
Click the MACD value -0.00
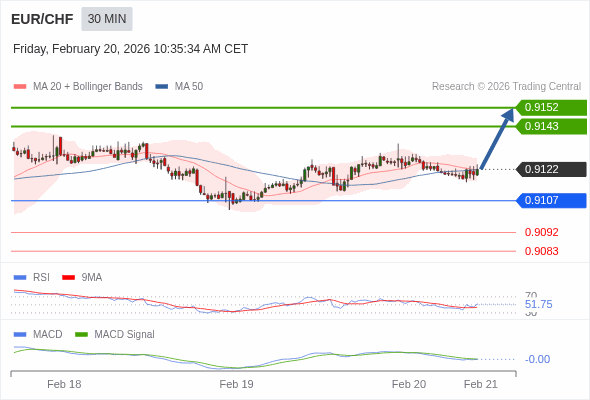(537, 359)
